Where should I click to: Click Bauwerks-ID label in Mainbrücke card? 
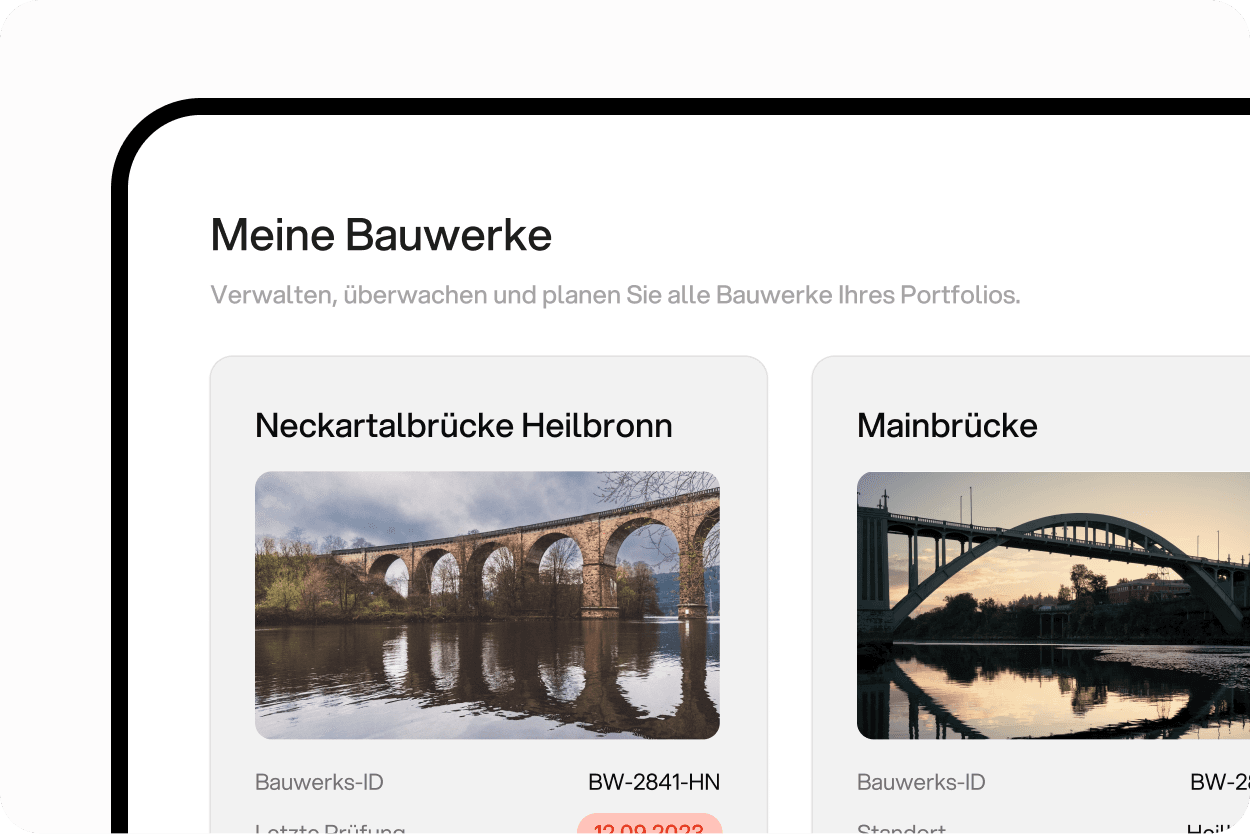(921, 782)
